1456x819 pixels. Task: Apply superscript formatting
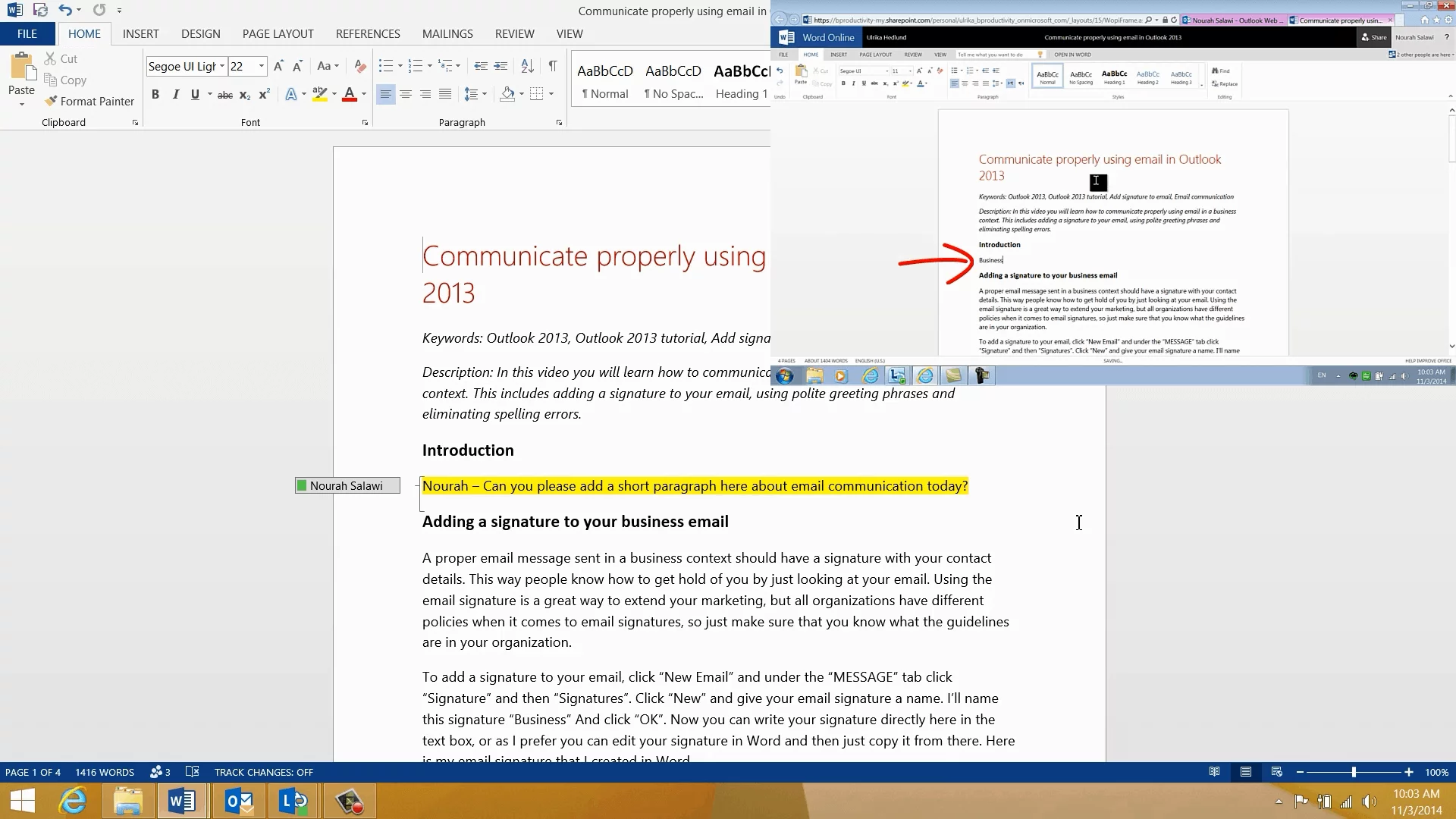(264, 95)
